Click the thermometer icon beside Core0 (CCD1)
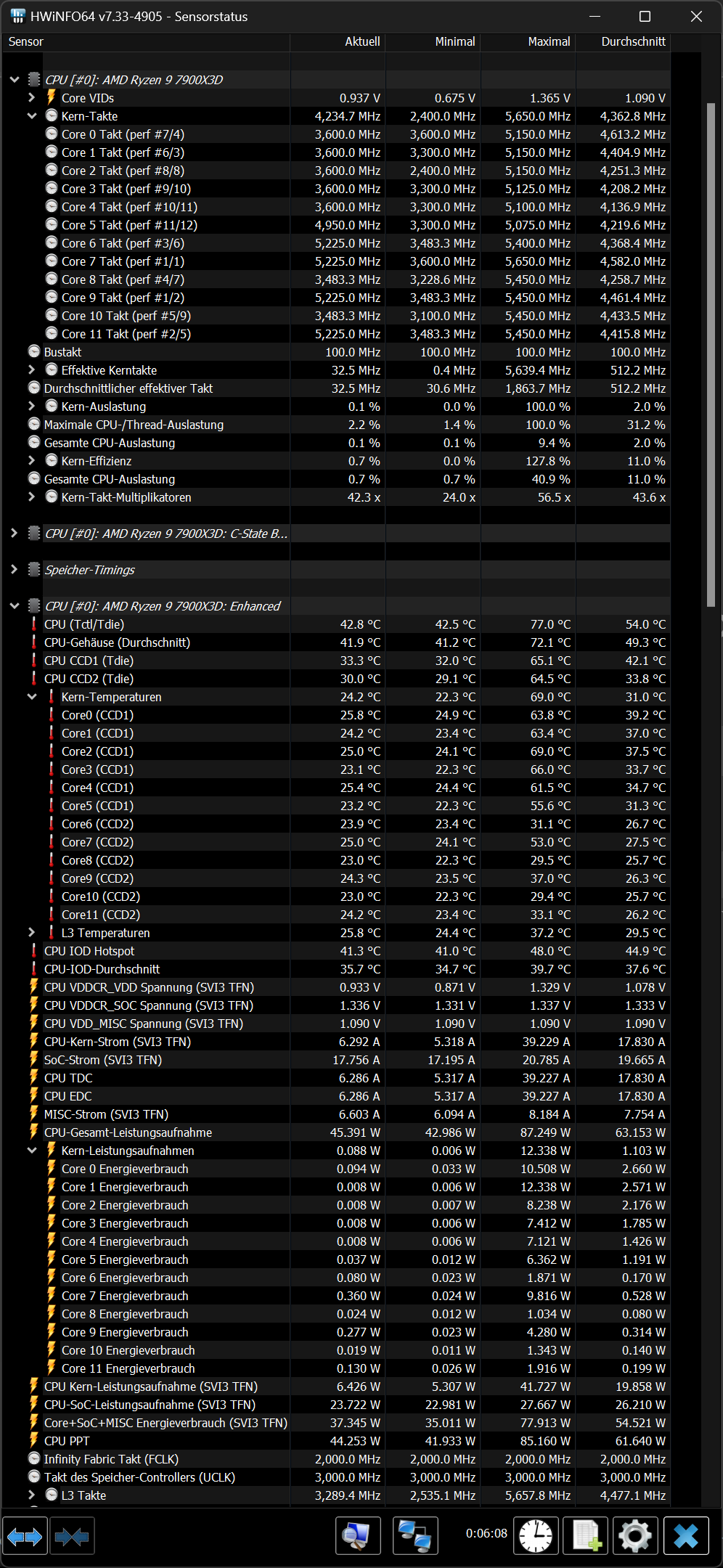This screenshot has width=723, height=1568. click(x=52, y=714)
